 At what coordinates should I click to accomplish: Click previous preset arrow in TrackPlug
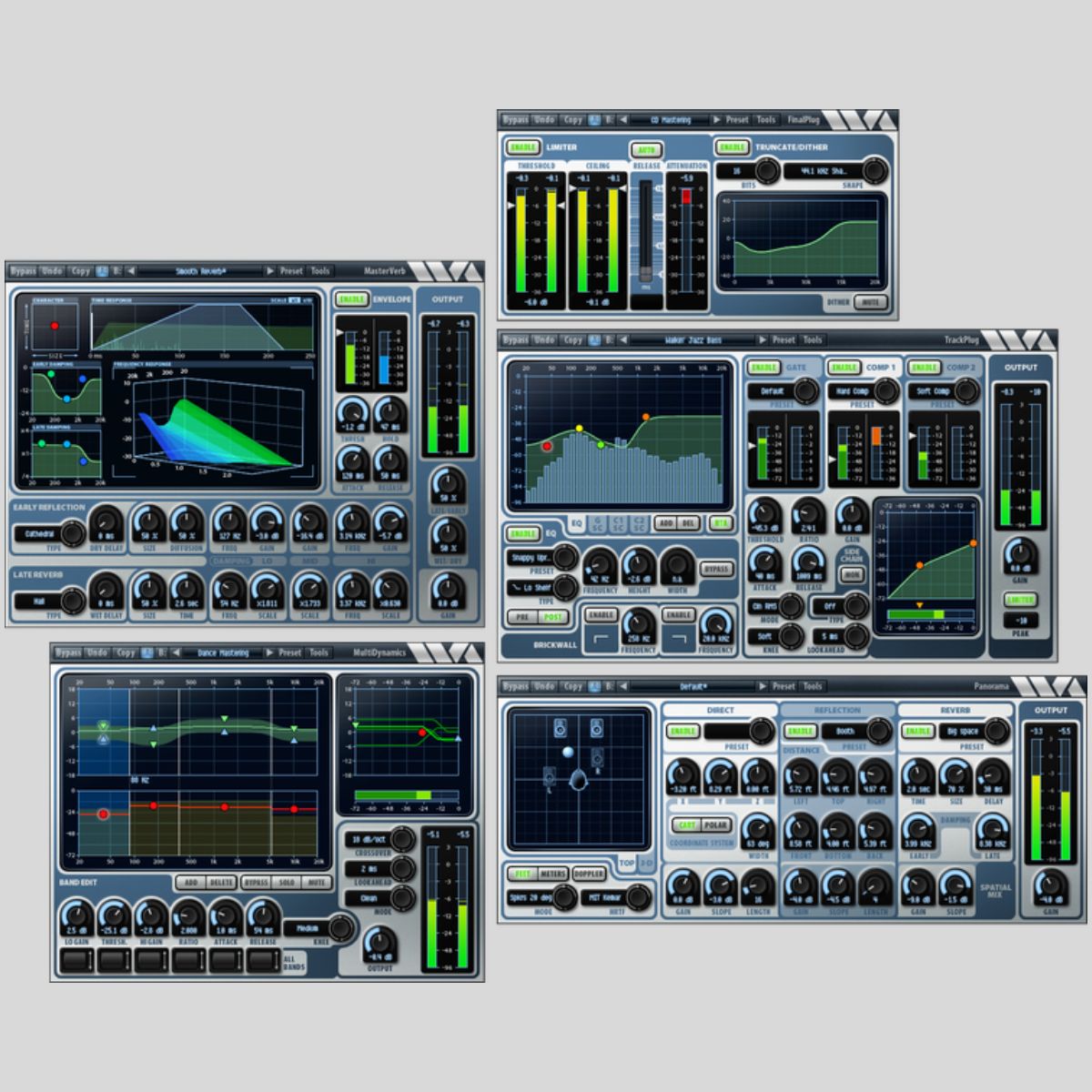(623, 339)
